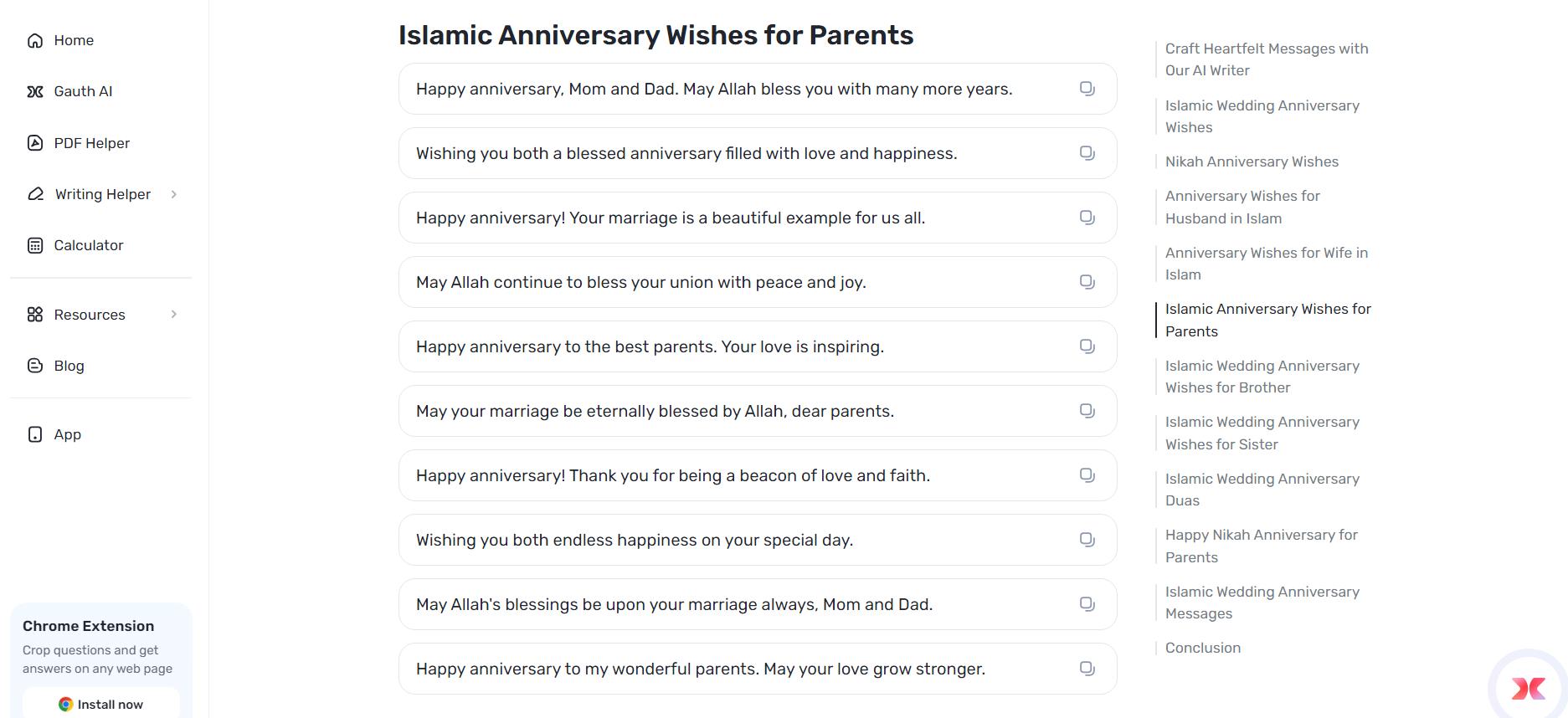Viewport: 1568px width, 718px height.
Task: Copy the 'beacon of love and faith' wish
Action: click(x=1087, y=474)
